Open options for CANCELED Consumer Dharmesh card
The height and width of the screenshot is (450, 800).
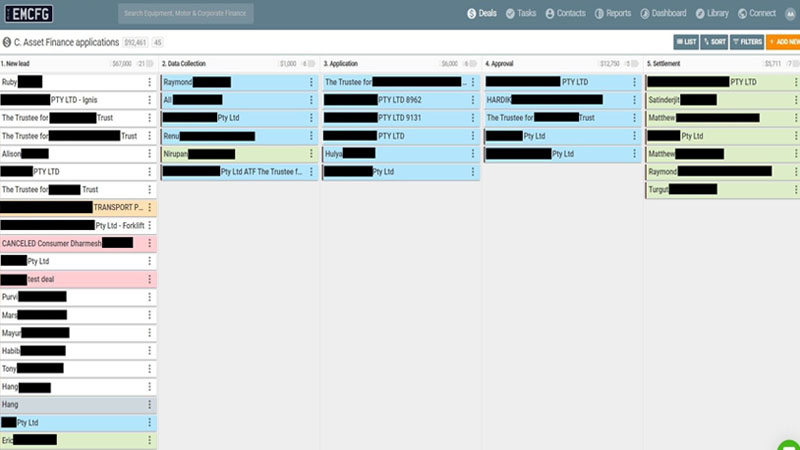pyautogui.click(x=149, y=243)
